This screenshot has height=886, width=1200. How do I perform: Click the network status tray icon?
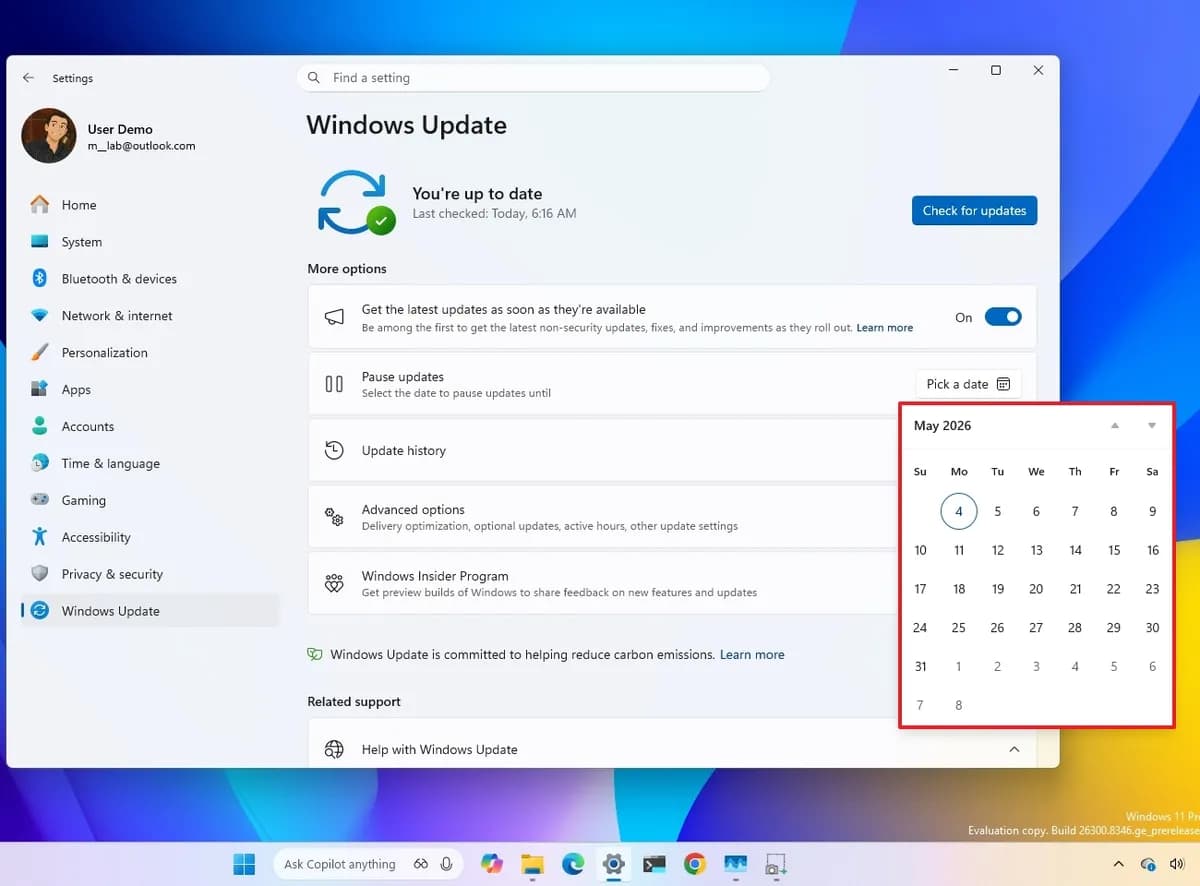pos(1148,865)
